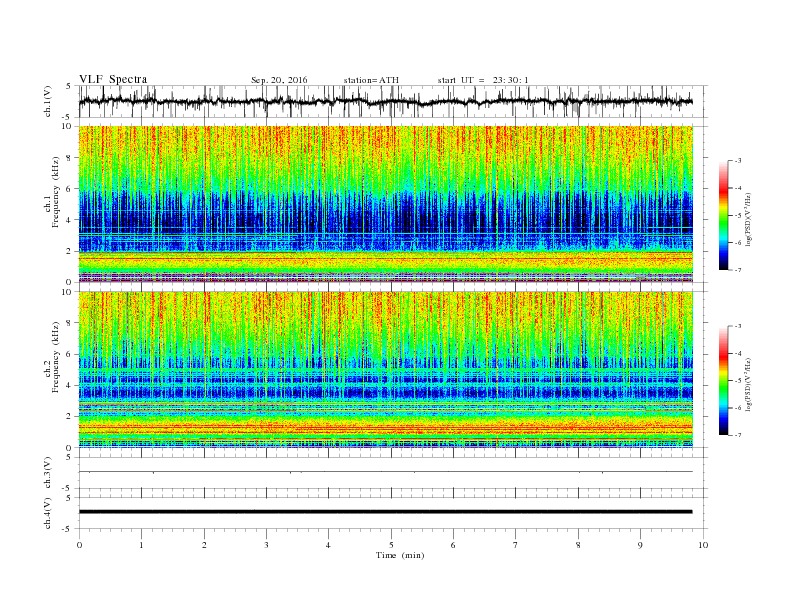Click the "VLF Spectra" plot title

coord(113,79)
